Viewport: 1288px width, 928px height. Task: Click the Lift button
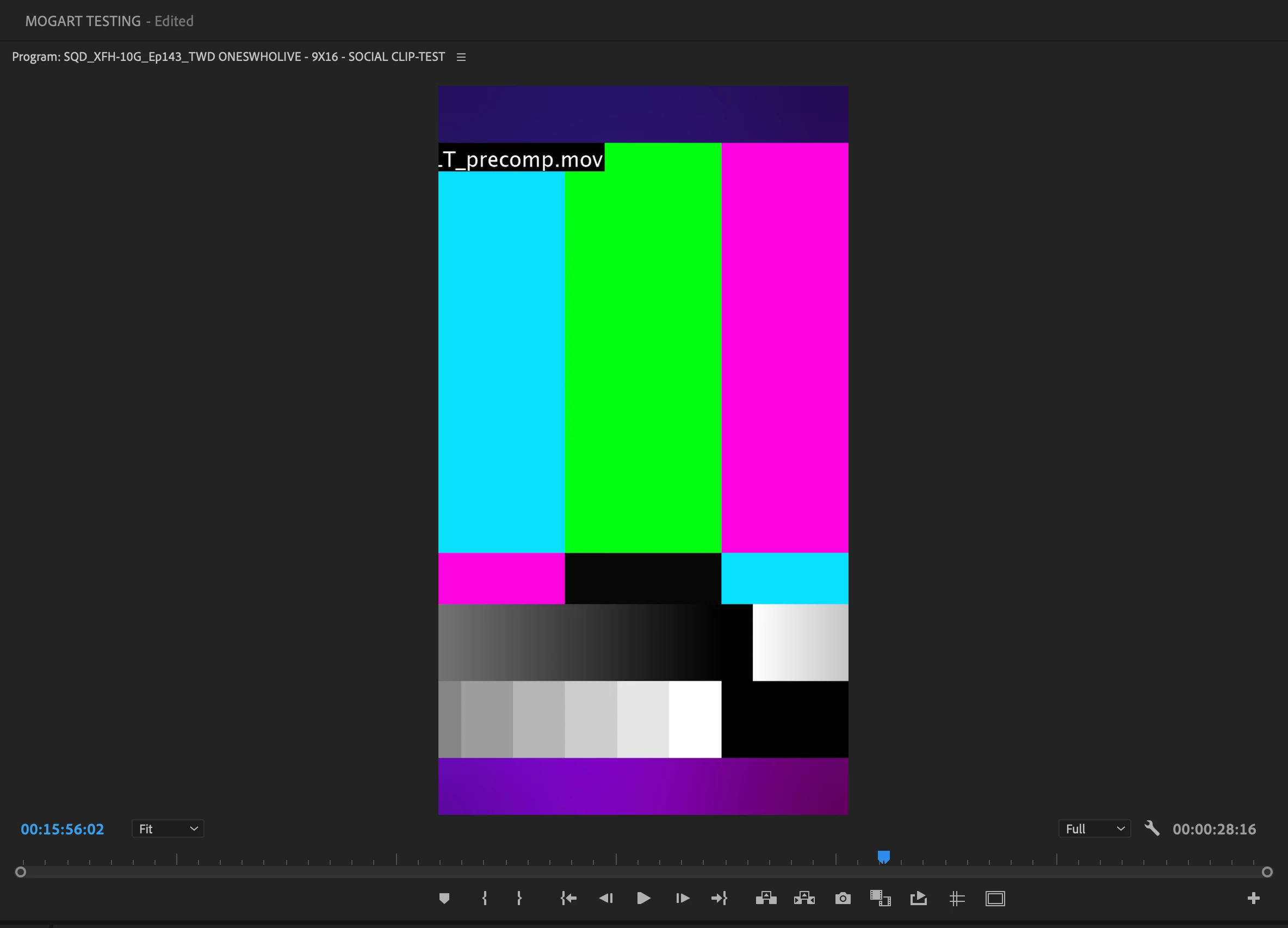pyautogui.click(x=766, y=898)
